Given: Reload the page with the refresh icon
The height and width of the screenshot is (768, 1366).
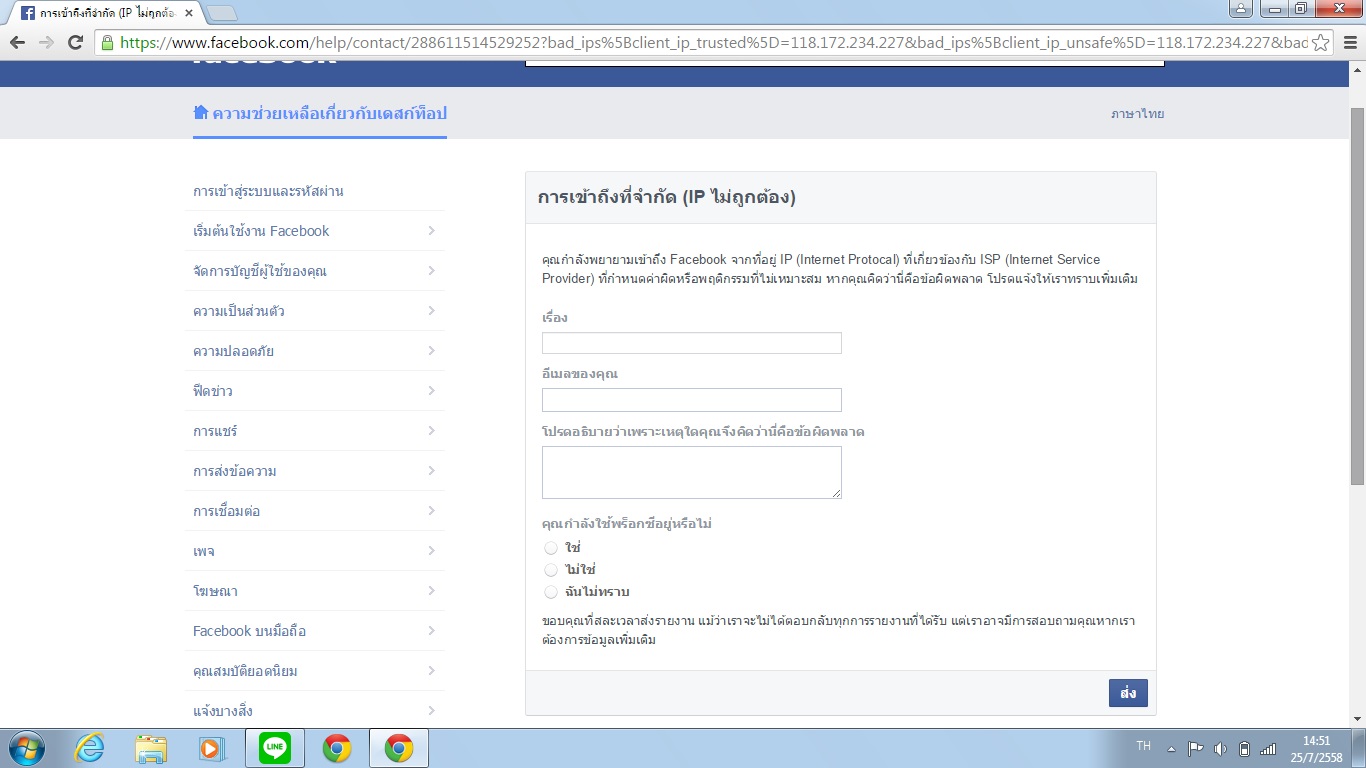Looking at the screenshot, I should (75, 42).
